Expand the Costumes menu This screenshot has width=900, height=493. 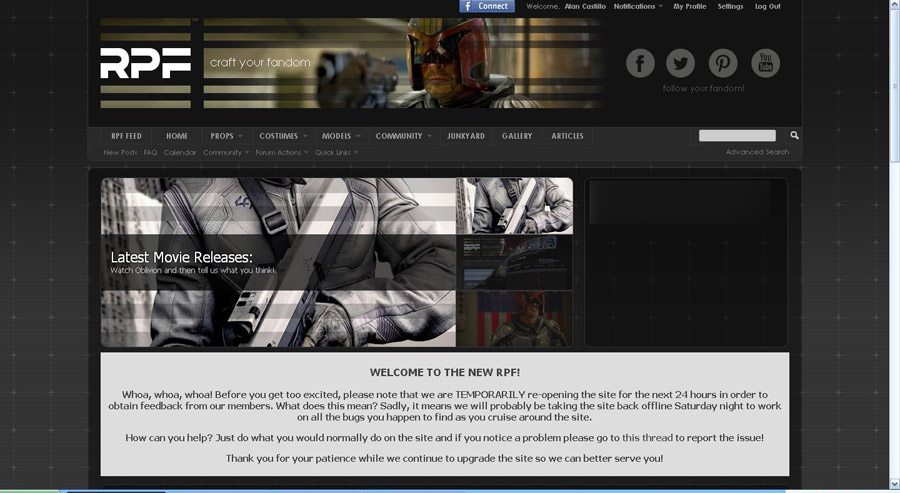coord(283,136)
